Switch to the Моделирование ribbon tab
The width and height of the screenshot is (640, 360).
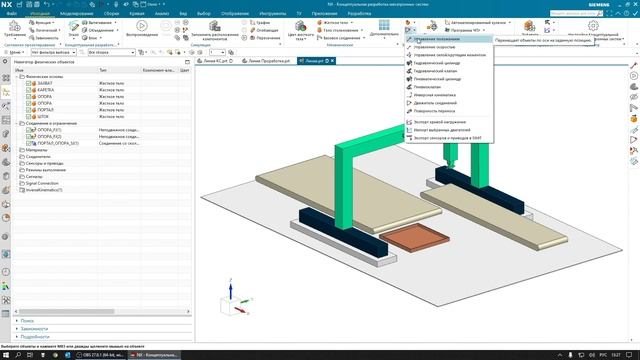[x=76, y=13]
